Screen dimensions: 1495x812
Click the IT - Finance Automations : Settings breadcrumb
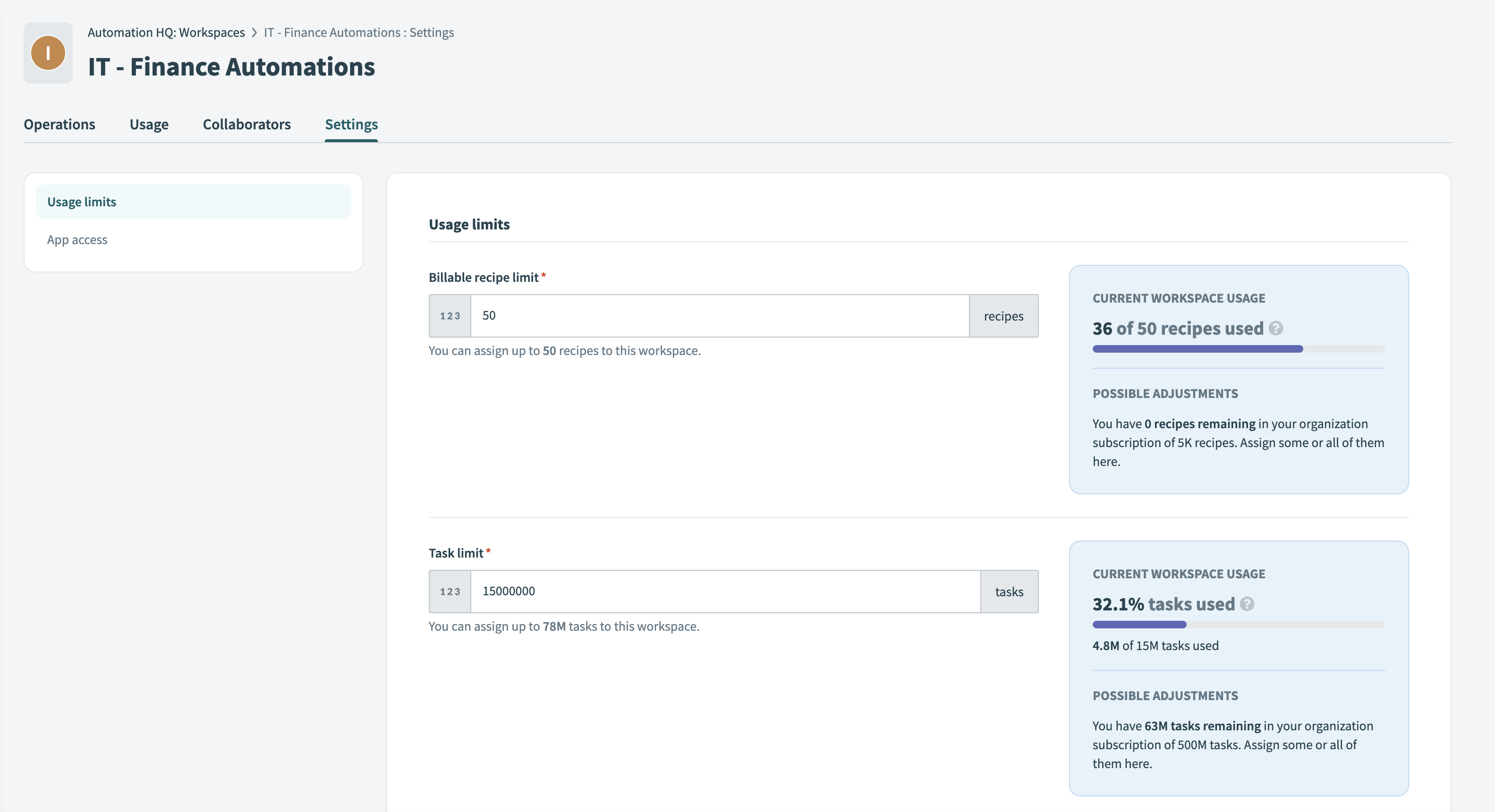click(359, 33)
